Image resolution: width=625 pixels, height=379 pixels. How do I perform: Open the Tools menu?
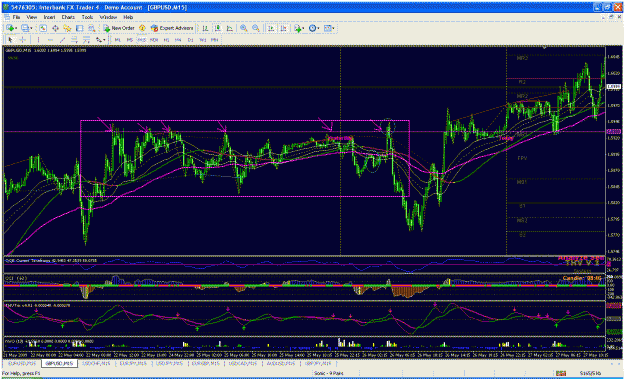87,18
